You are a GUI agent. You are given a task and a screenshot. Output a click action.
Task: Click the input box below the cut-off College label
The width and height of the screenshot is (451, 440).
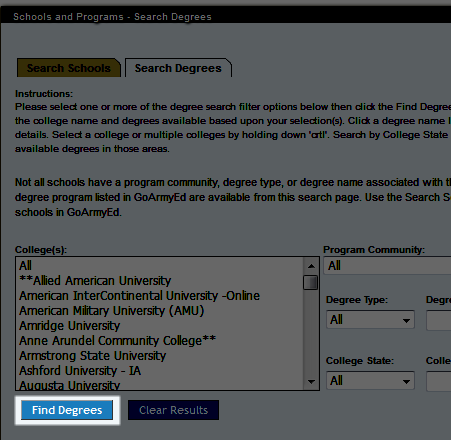pos(439,381)
